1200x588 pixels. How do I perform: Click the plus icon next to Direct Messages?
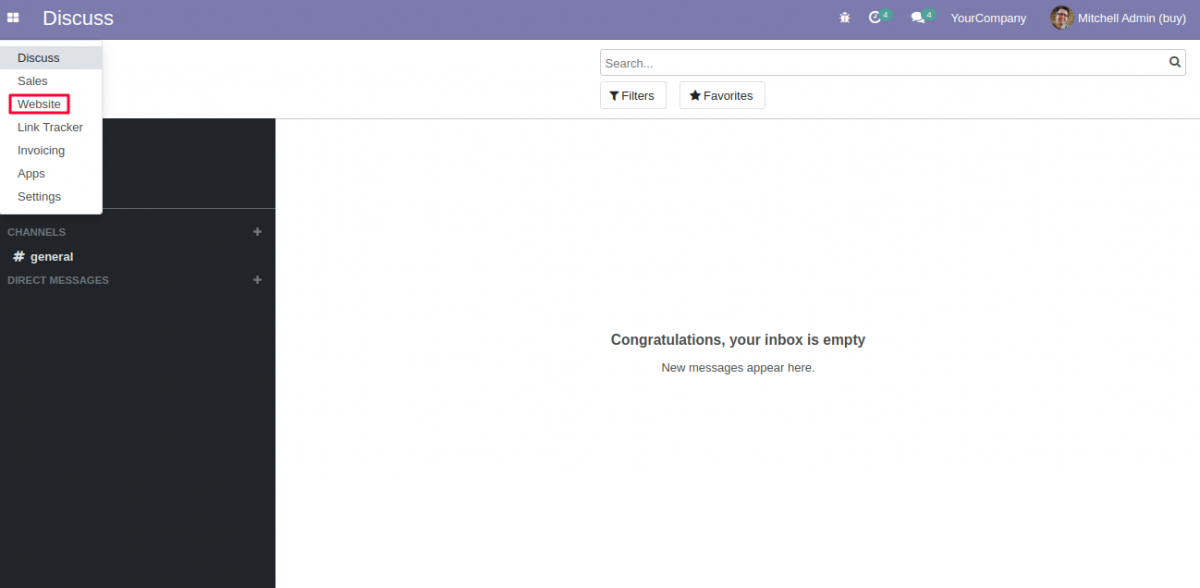[x=257, y=280]
